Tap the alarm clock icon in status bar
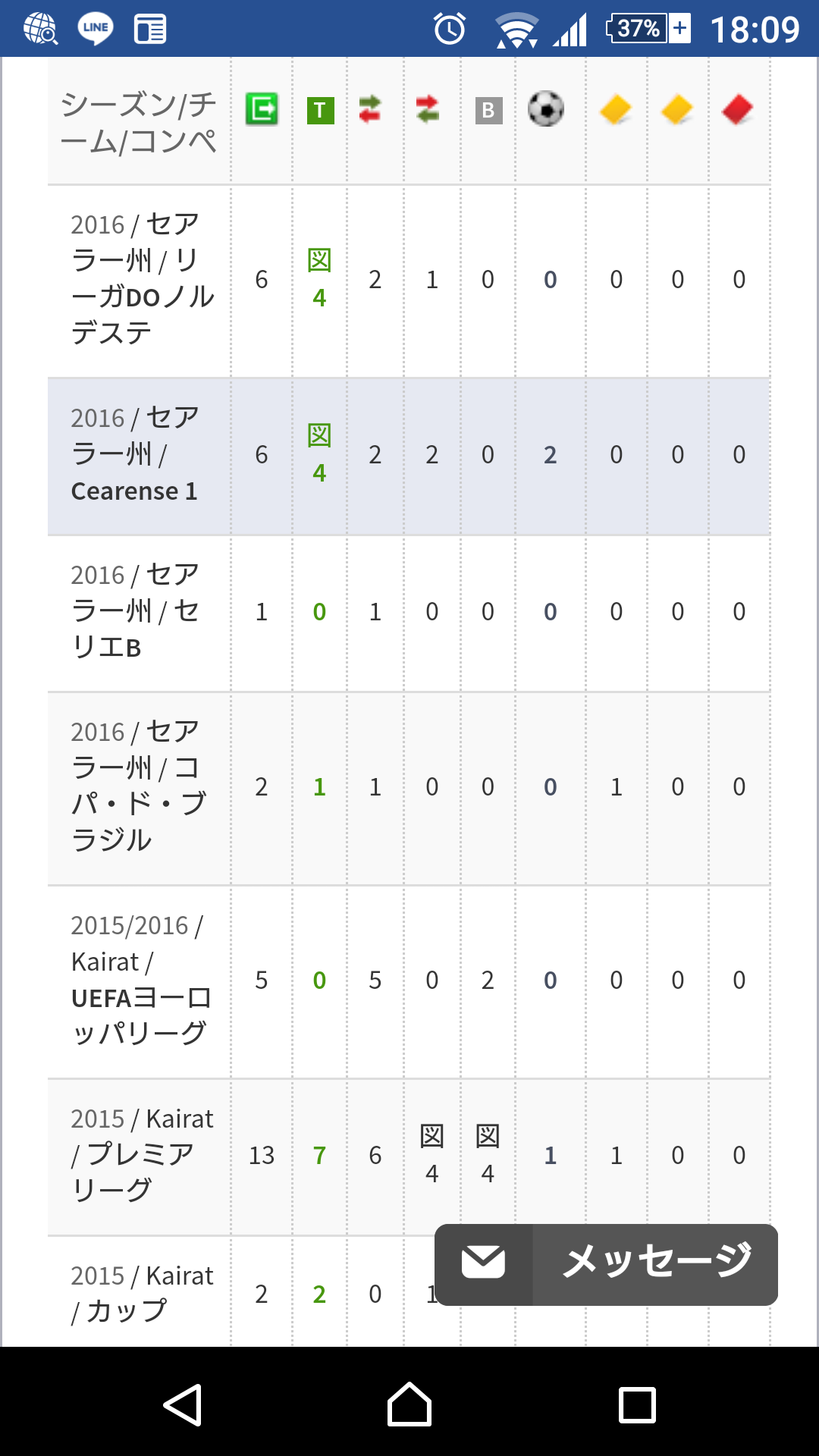The width and height of the screenshot is (819, 1456). click(450, 29)
